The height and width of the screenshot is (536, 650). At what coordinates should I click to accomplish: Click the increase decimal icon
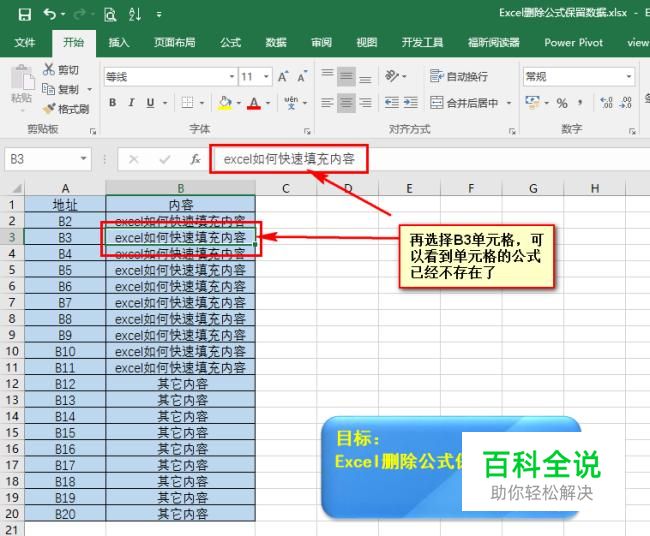[x=606, y=102]
